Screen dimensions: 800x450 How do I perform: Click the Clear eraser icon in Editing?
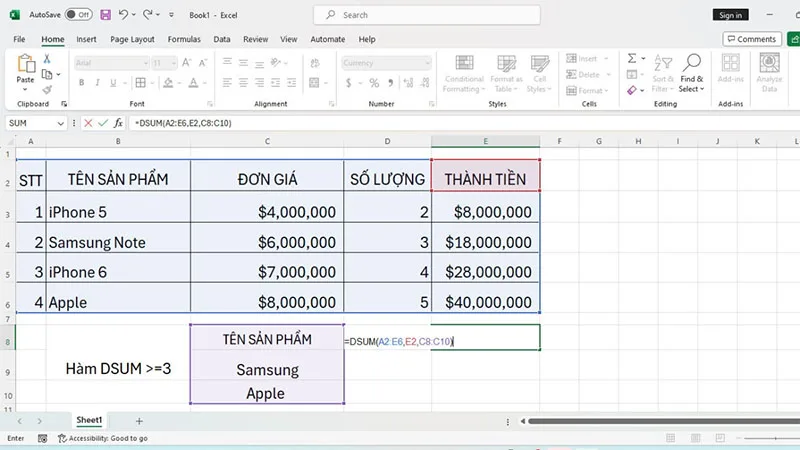[632, 90]
